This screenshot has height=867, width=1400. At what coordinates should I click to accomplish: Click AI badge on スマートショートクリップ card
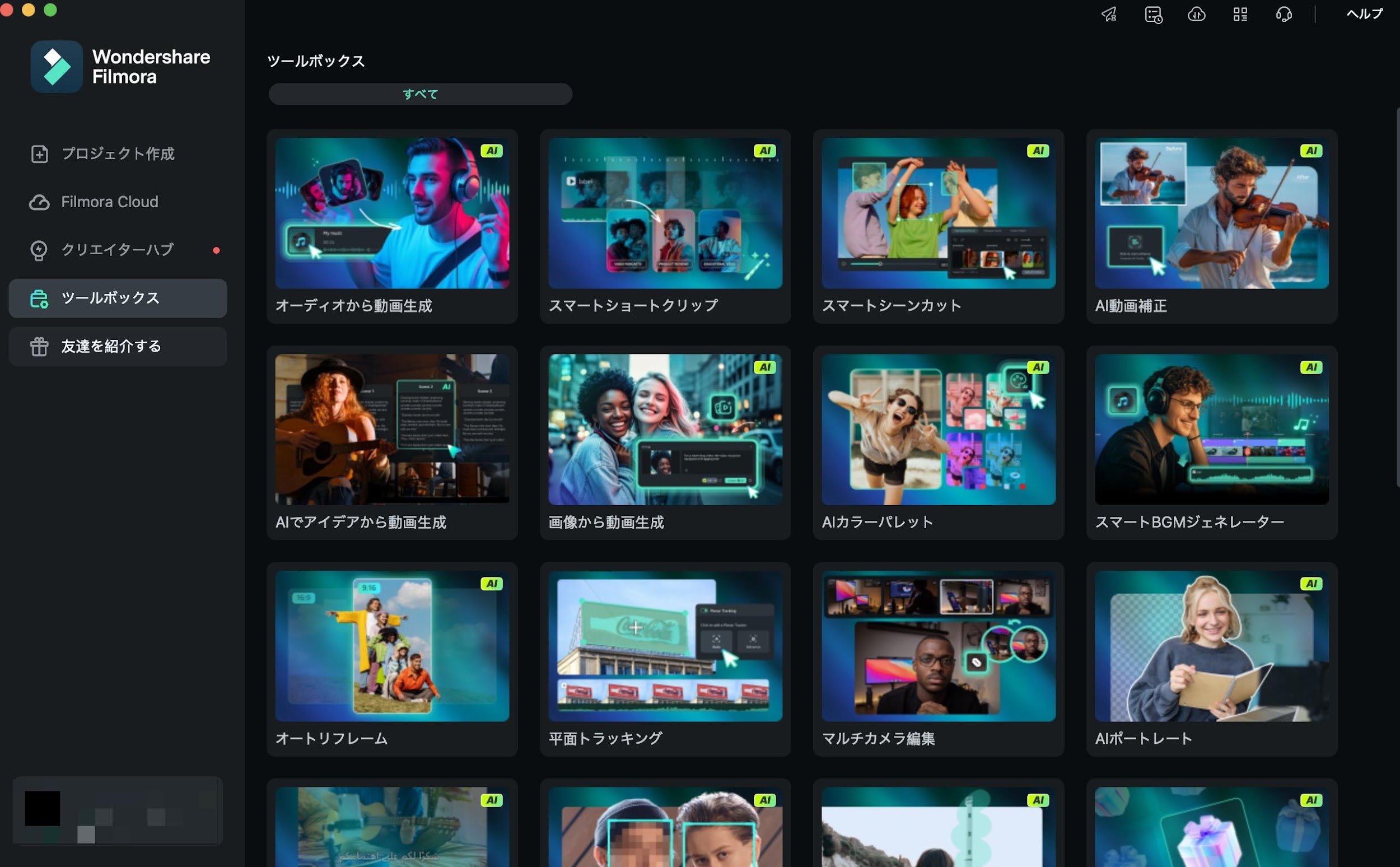click(765, 151)
